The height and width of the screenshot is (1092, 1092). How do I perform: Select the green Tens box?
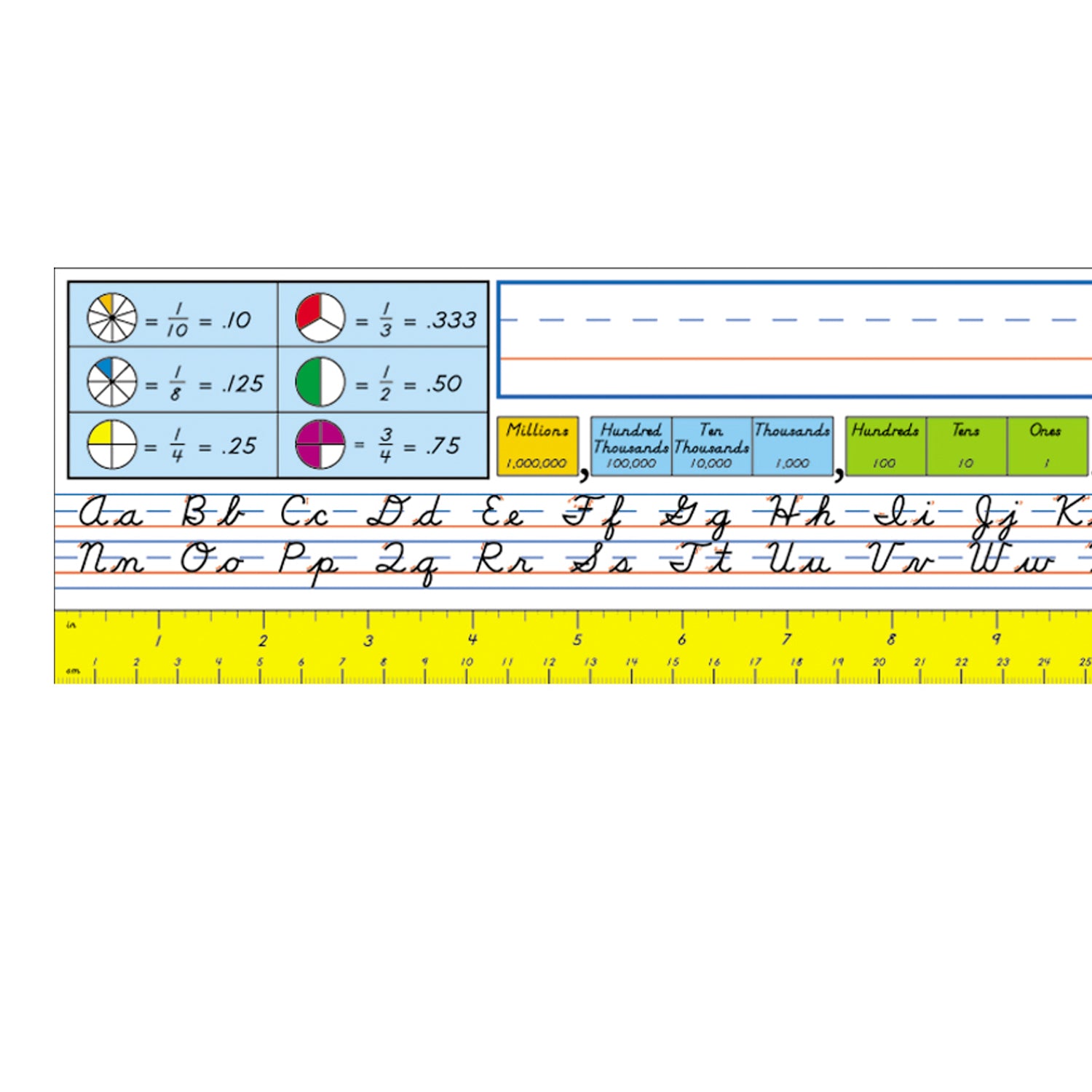tap(966, 446)
